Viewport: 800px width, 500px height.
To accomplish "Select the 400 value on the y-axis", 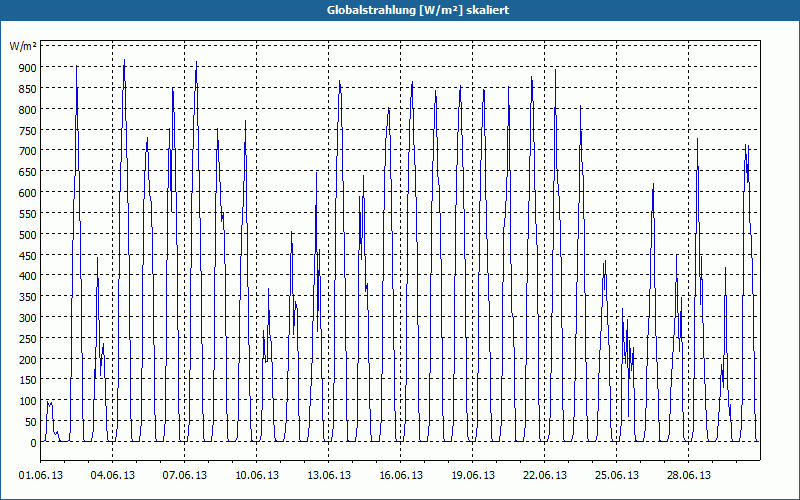I will [x=28, y=276].
